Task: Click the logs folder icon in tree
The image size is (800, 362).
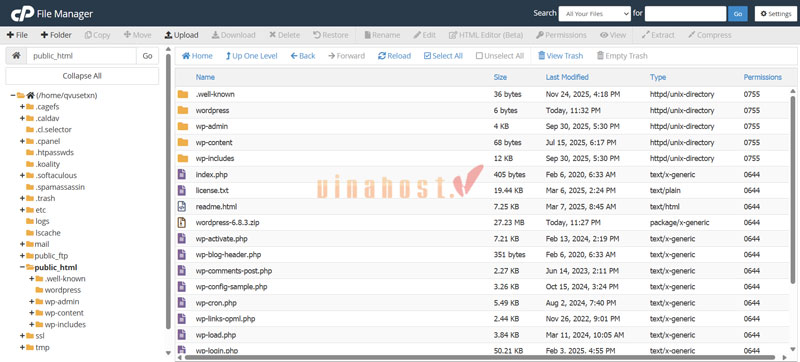Action: (30, 221)
